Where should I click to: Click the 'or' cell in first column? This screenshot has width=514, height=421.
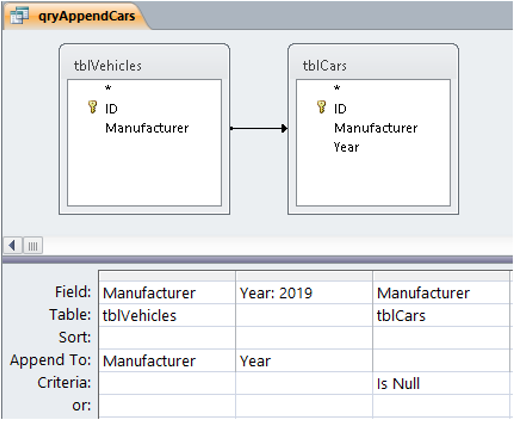(167, 406)
